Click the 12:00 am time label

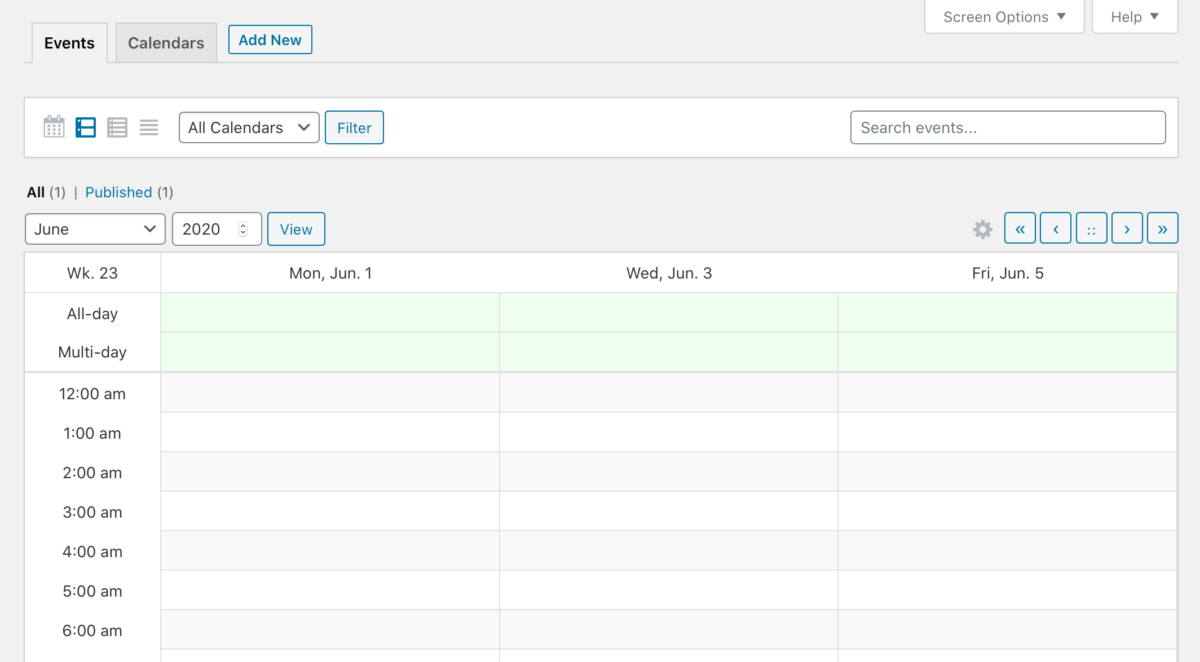[92, 394]
